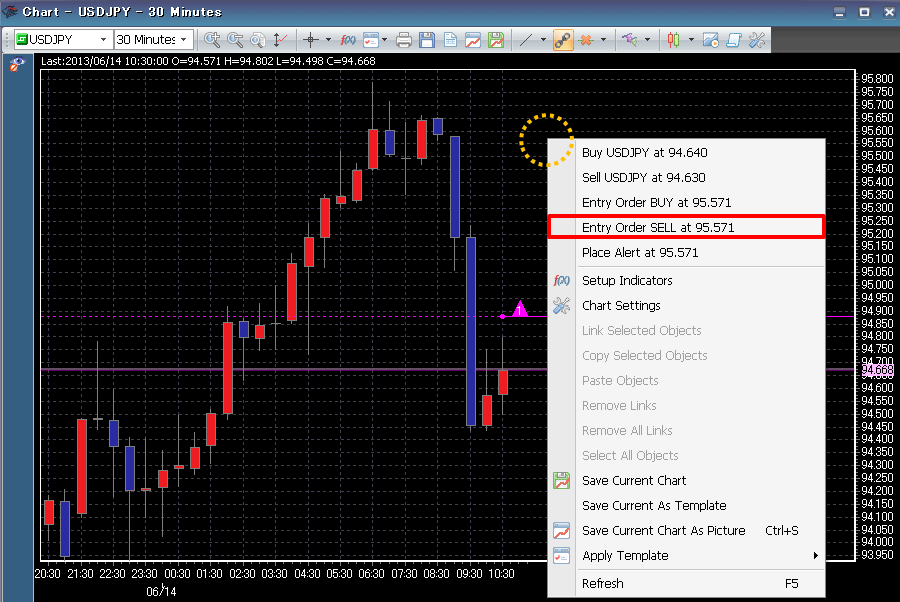Select the crosshair cursor tool
The image size is (900, 602).
pos(311,40)
